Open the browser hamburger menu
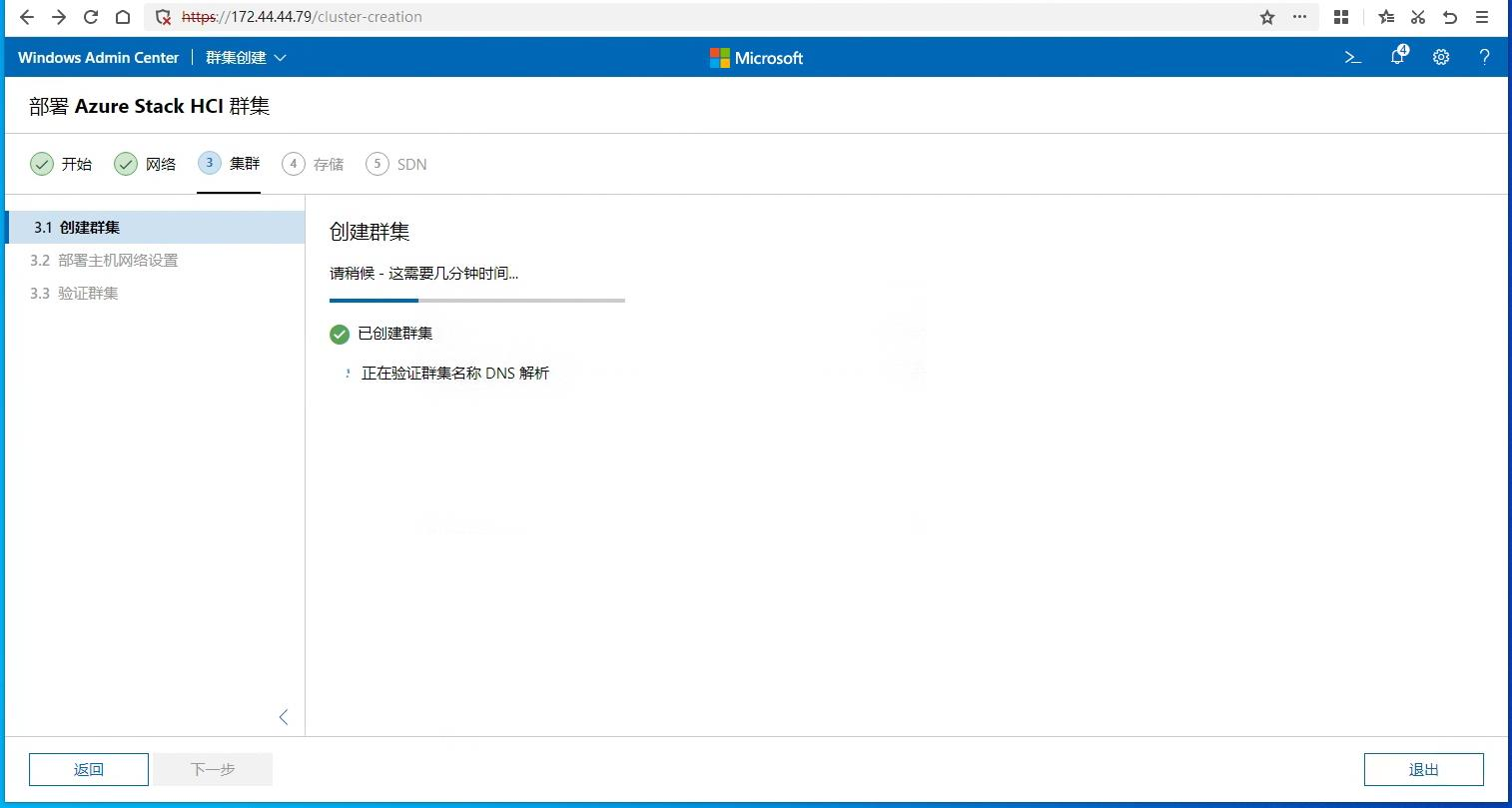The height and width of the screenshot is (808, 1512). tap(1483, 17)
